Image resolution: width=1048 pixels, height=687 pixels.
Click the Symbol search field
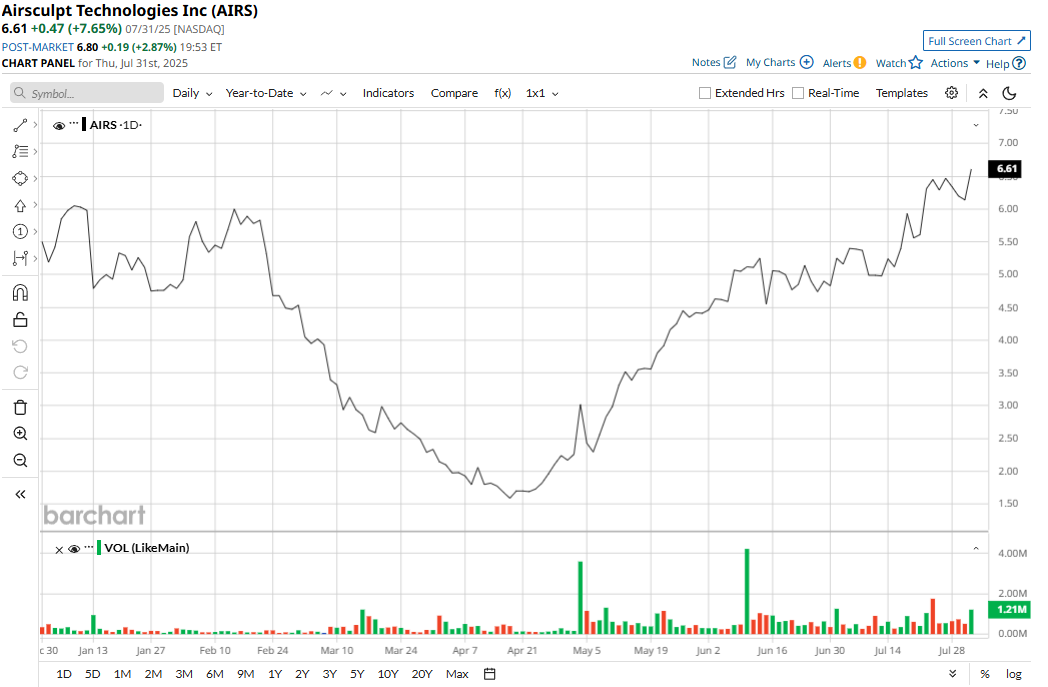coord(87,93)
